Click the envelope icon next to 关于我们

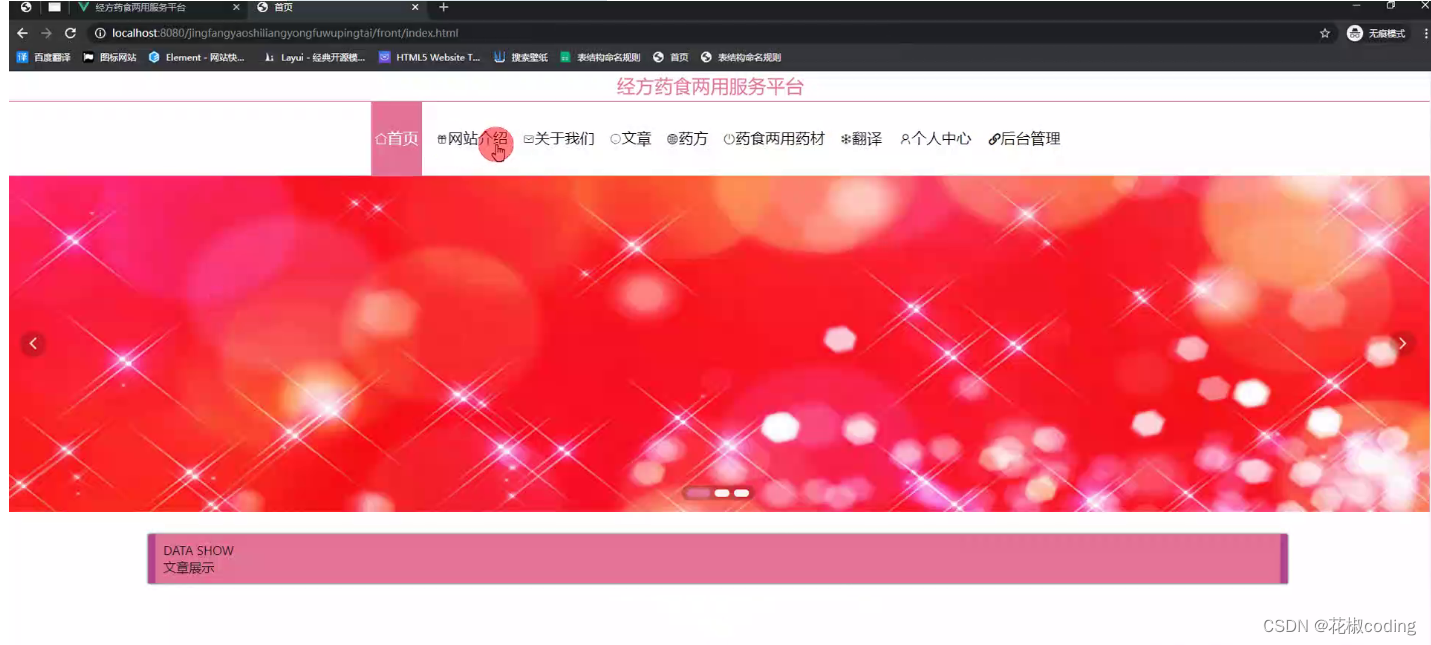527,139
